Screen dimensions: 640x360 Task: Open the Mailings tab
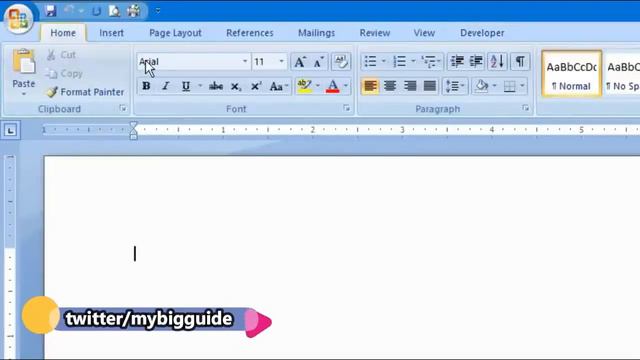[x=316, y=33]
